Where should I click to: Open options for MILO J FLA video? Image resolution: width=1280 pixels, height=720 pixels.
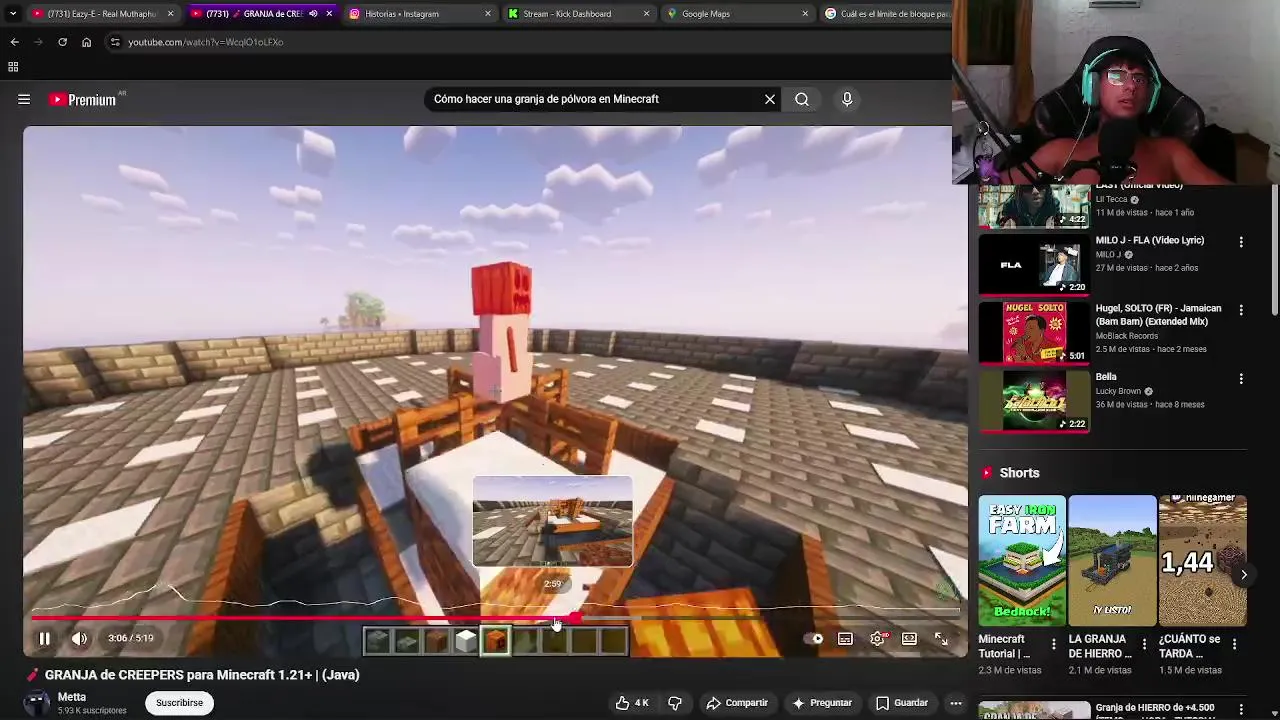(x=1241, y=242)
